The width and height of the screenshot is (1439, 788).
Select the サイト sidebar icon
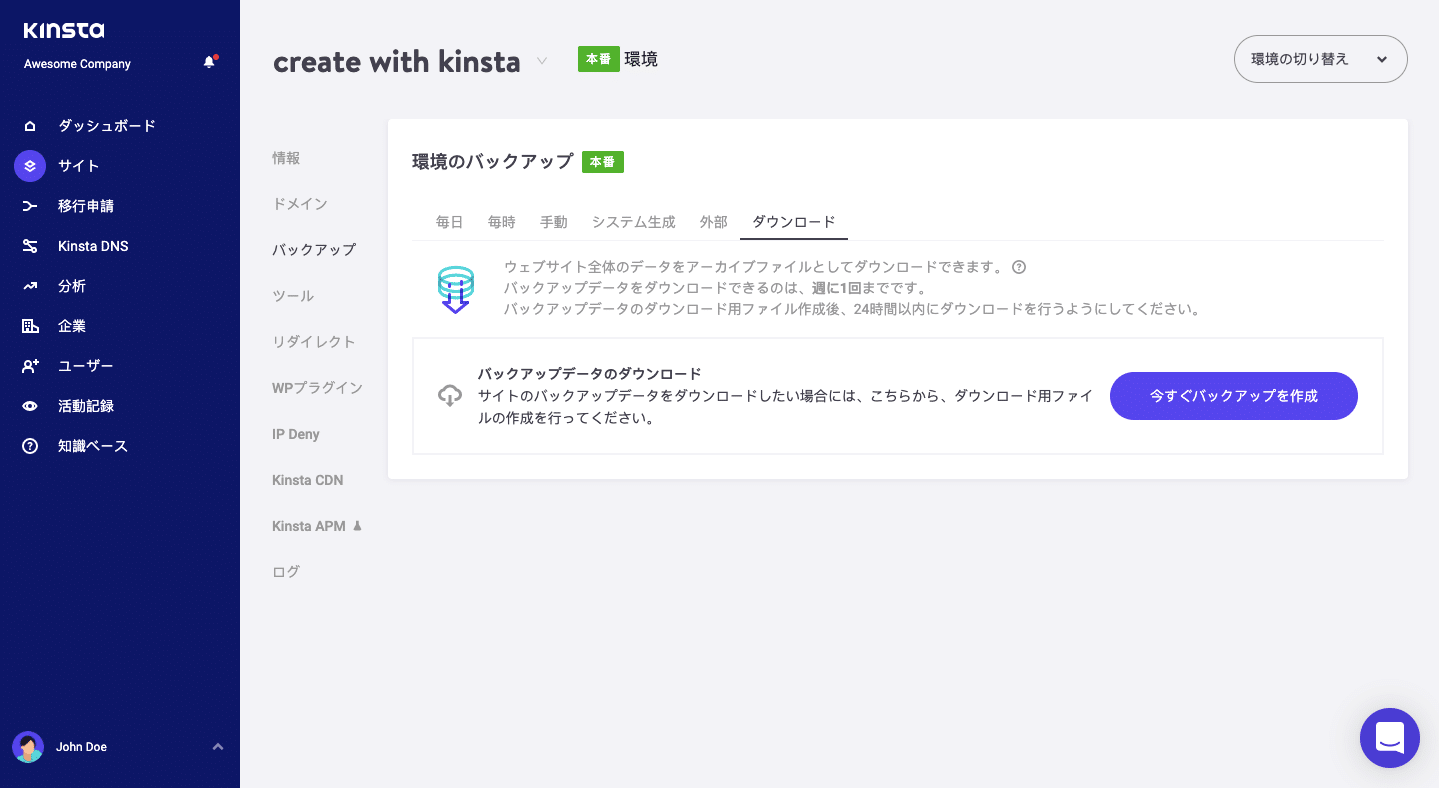[x=30, y=165]
